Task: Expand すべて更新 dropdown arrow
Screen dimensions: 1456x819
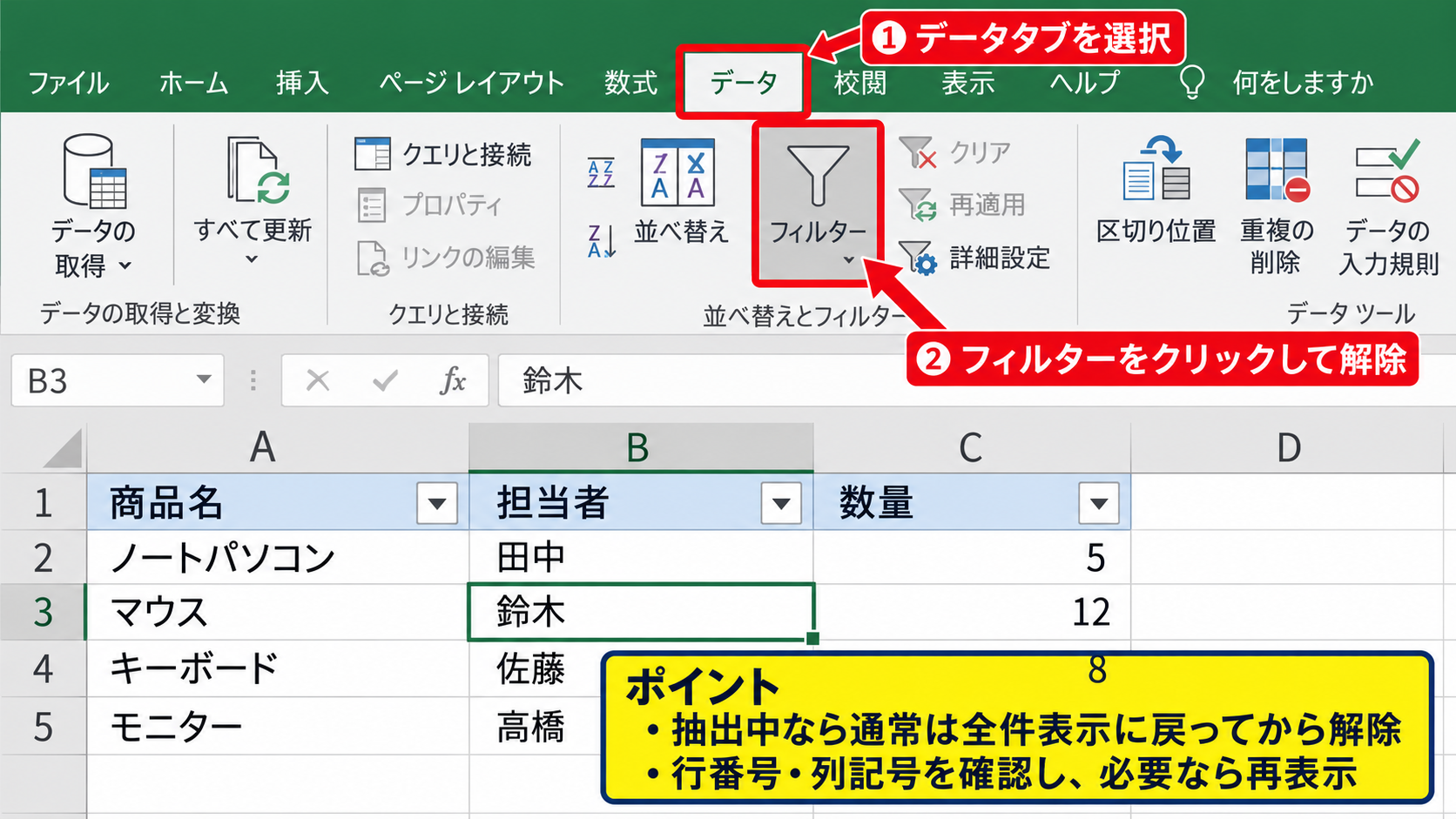Action: pyautogui.click(x=252, y=259)
